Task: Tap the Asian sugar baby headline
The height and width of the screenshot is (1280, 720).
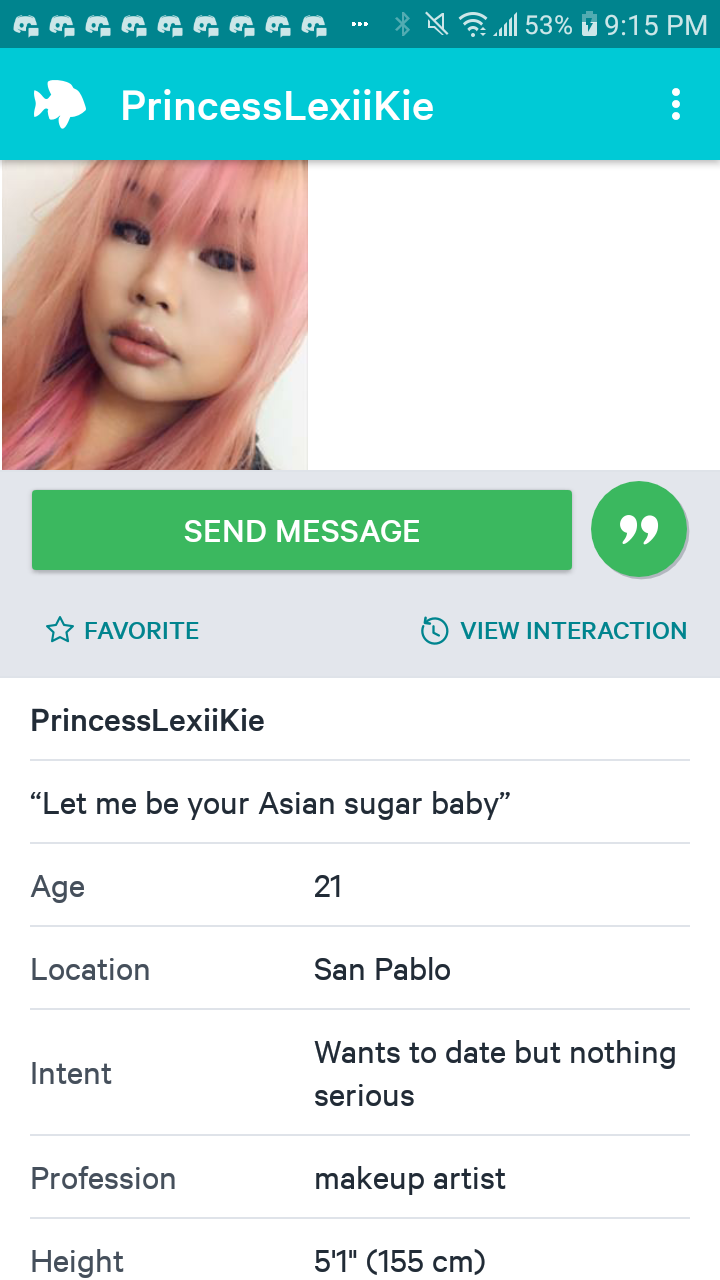Action: click(x=271, y=803)
